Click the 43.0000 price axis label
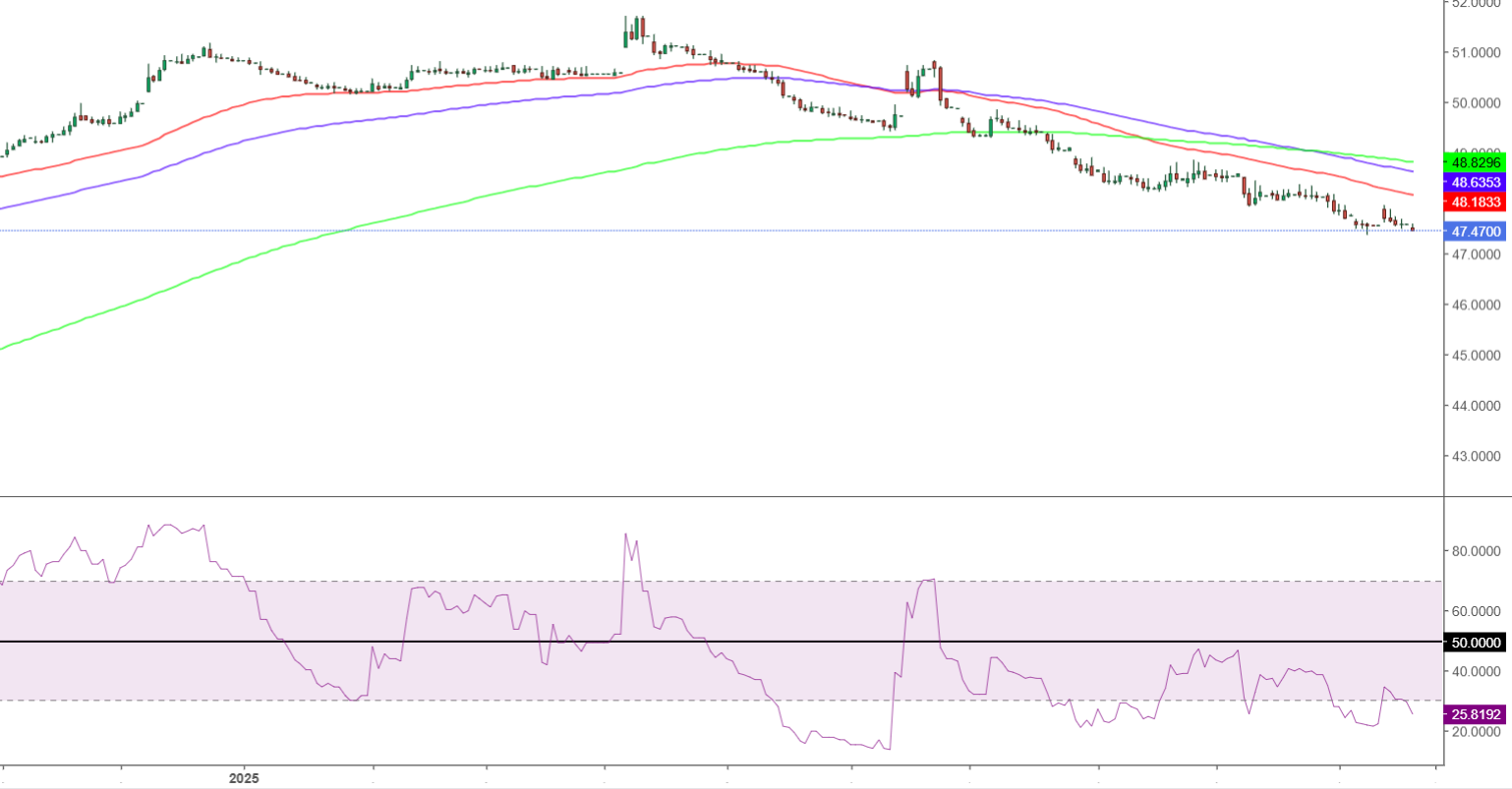This screenshot has height=789, width=1512. [x=1476, y=456]
